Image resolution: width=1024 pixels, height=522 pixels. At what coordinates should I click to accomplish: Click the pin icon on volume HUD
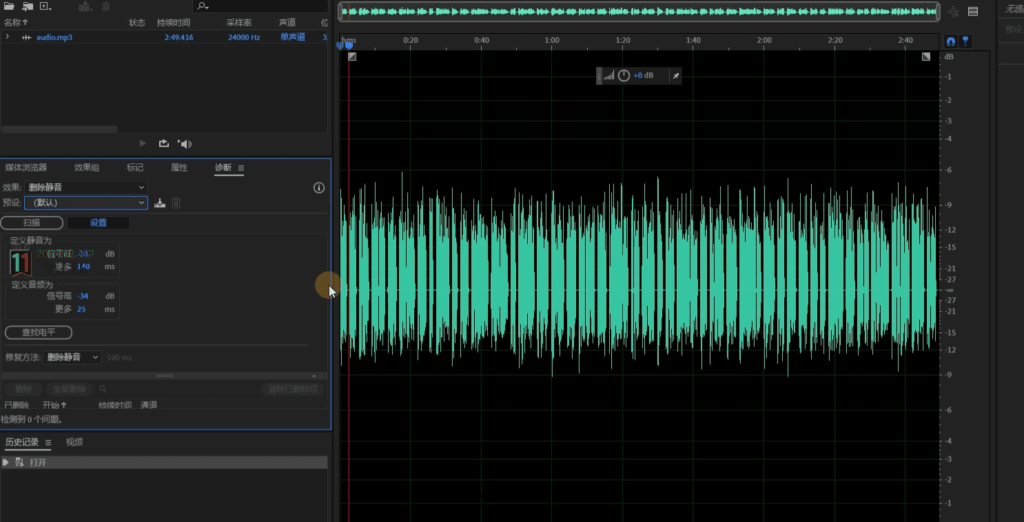pyautogui.click(x=675, y=76)
